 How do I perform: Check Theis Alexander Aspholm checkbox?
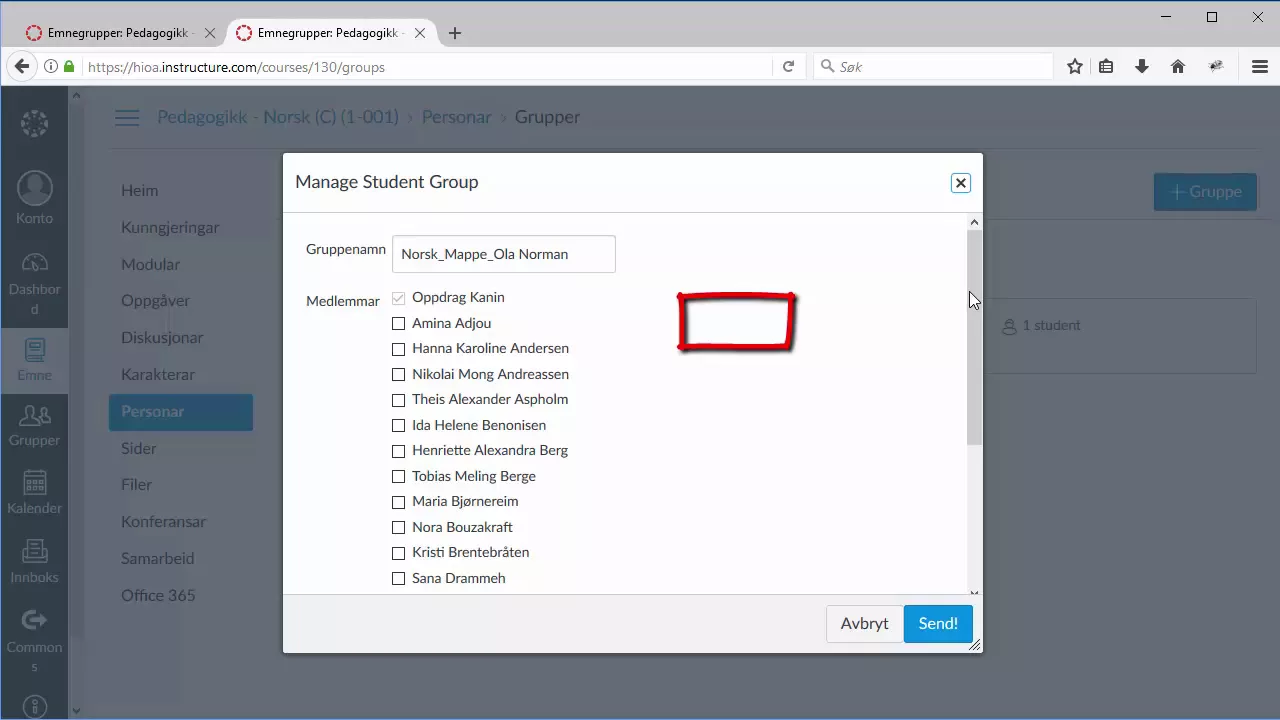398,400
